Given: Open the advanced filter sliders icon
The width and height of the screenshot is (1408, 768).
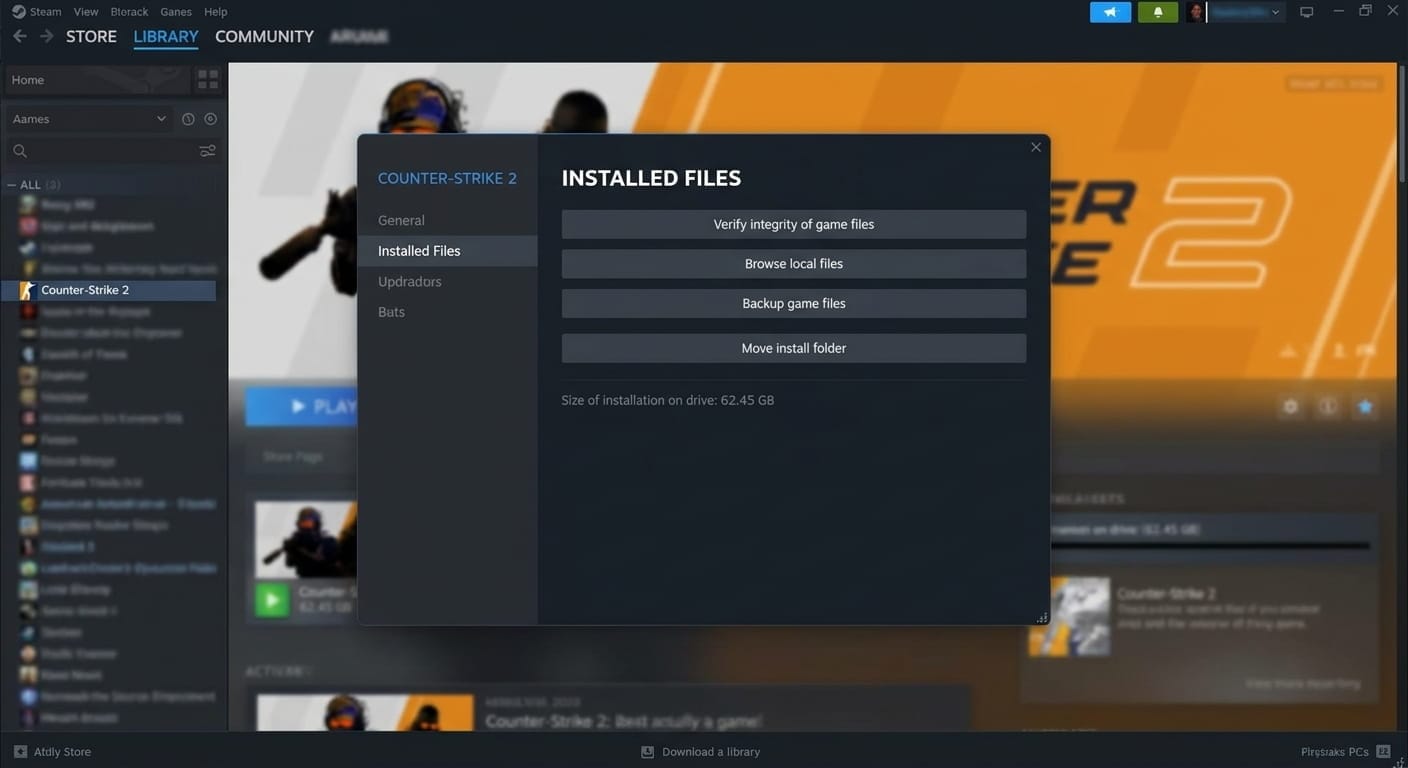Looking at the screenshot, I should pyautogui.click(x=207, y=151).
